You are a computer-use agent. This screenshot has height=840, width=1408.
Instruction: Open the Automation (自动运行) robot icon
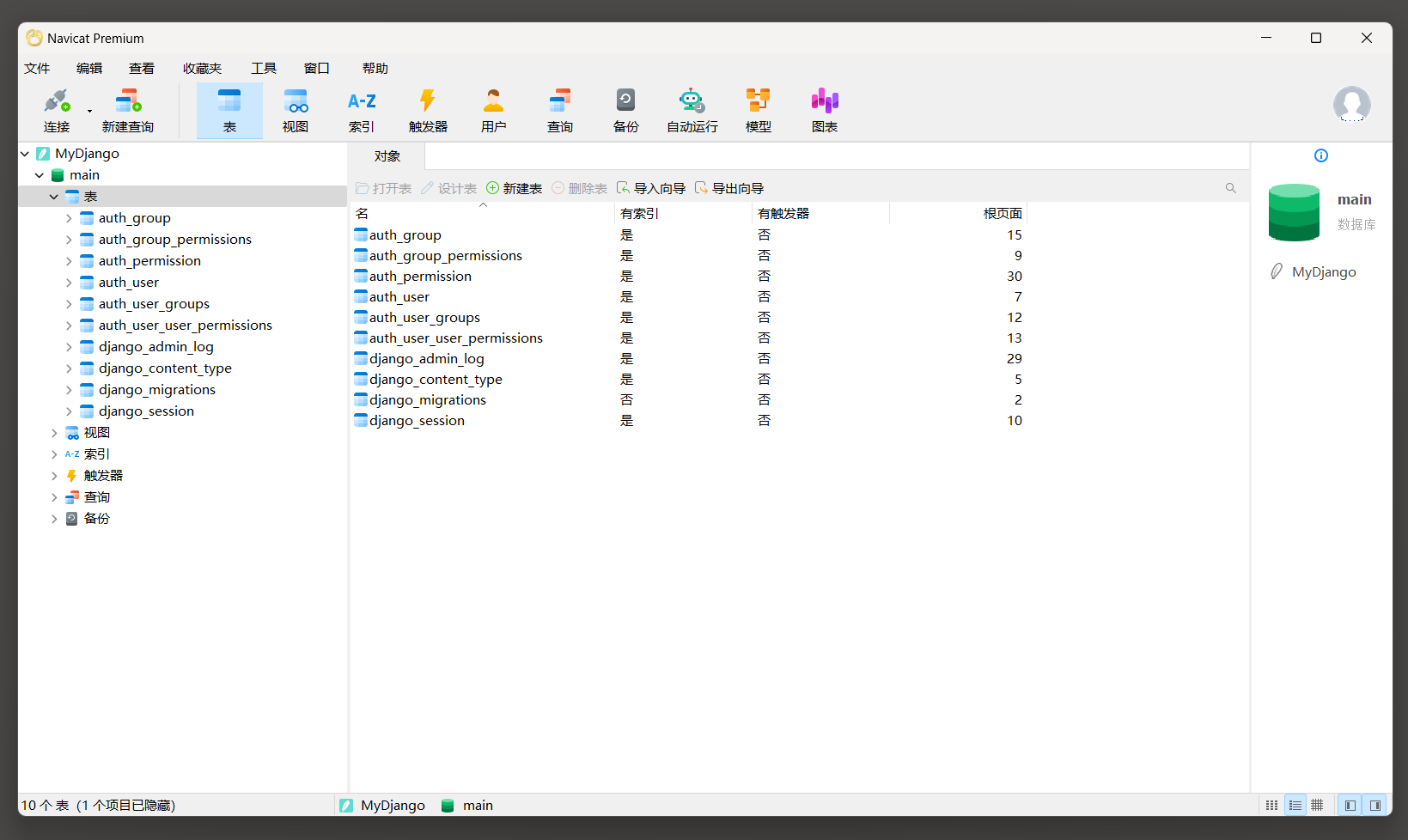coord(692,111)
